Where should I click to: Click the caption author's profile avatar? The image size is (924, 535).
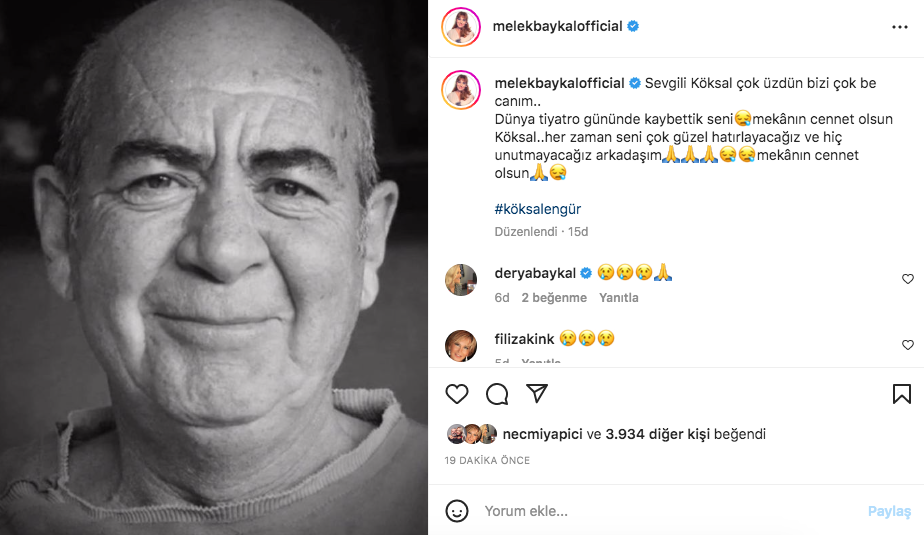click(461, 90)
